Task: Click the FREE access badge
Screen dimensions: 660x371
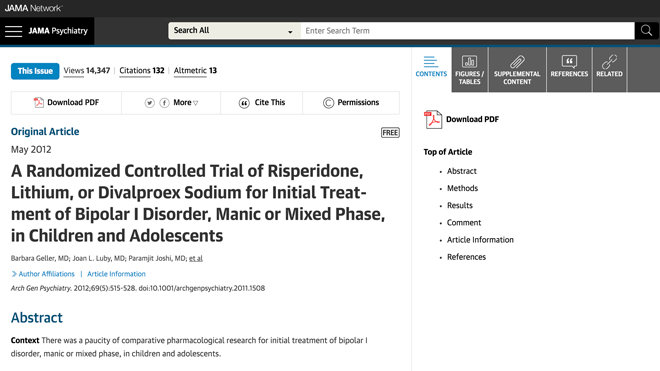Action: click(390, 133)
